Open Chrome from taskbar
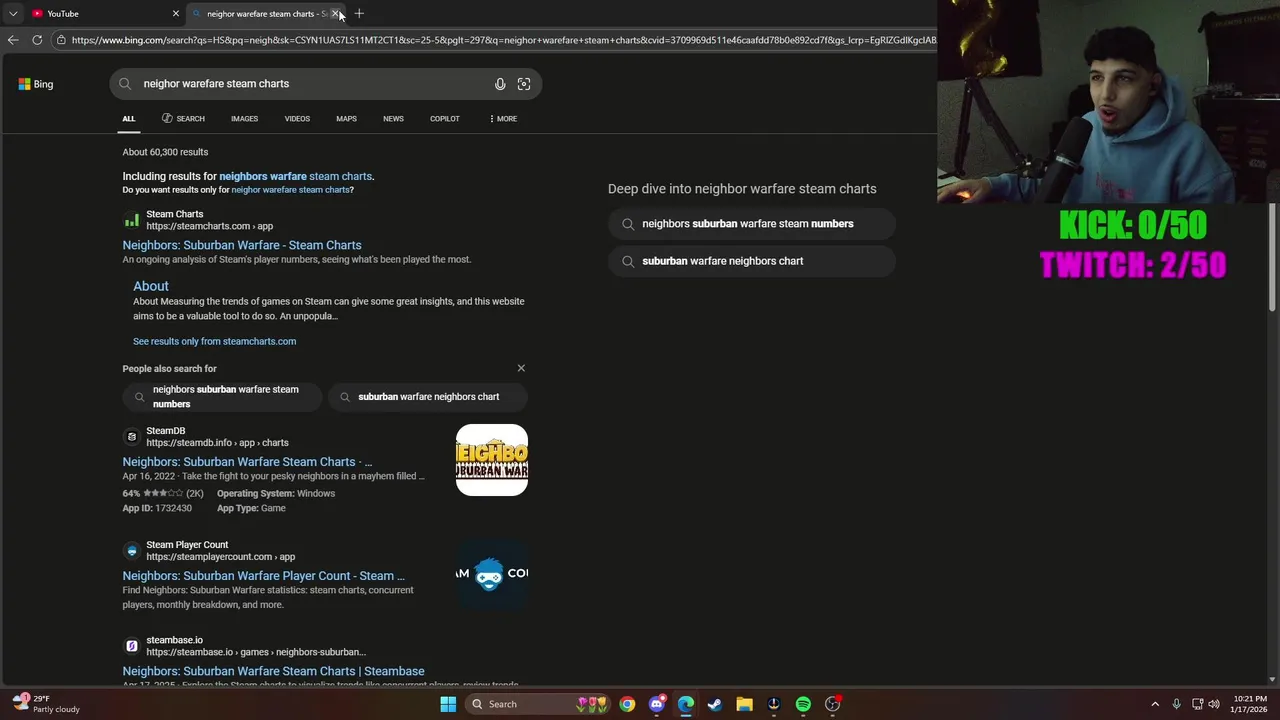1280x720 pixels. 627,704
